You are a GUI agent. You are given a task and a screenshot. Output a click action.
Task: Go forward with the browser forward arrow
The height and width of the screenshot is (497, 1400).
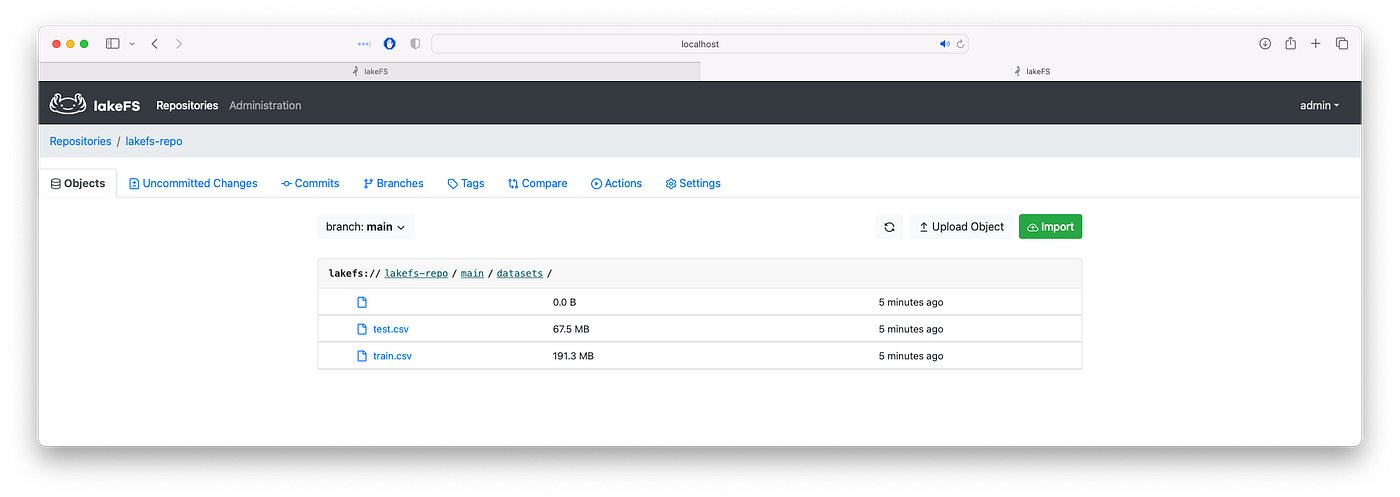(x=179, y=44)
